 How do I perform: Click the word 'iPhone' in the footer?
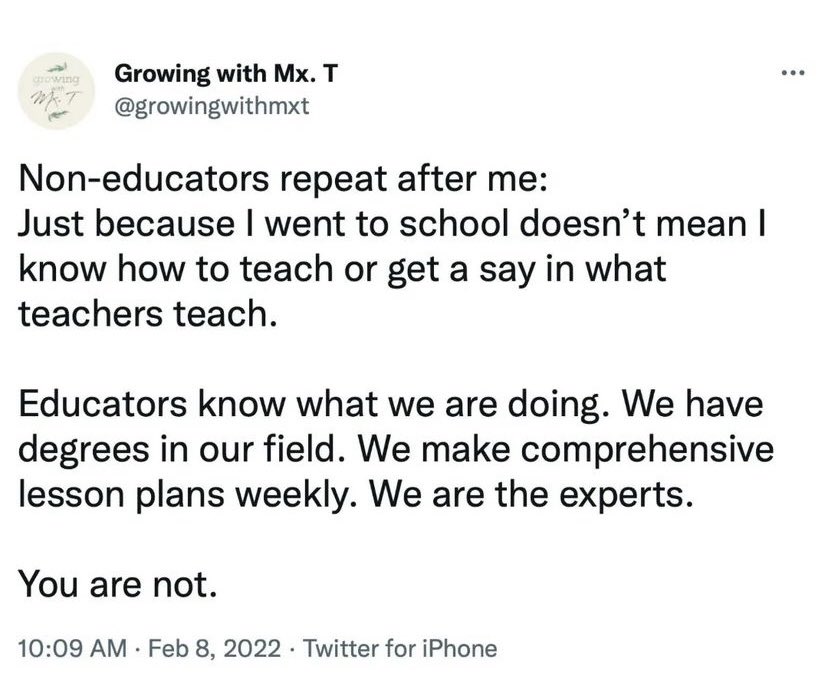[x=459, y=648]
